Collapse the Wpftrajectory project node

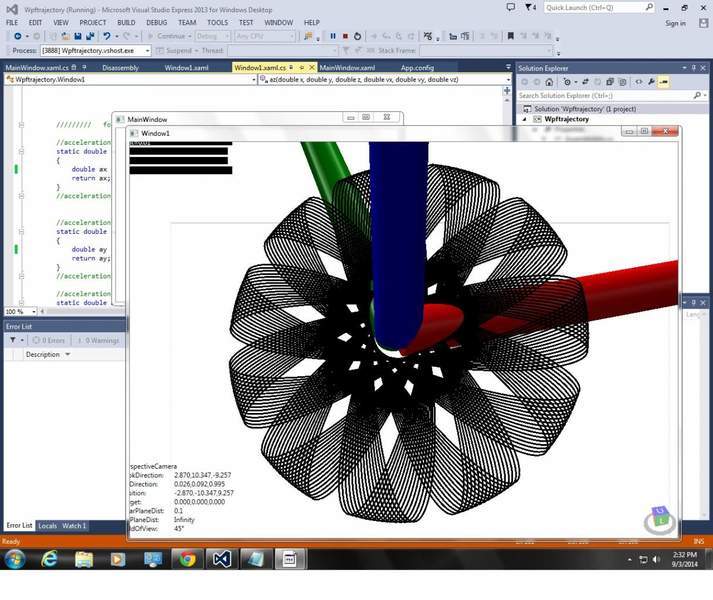[x=524, y=119]
